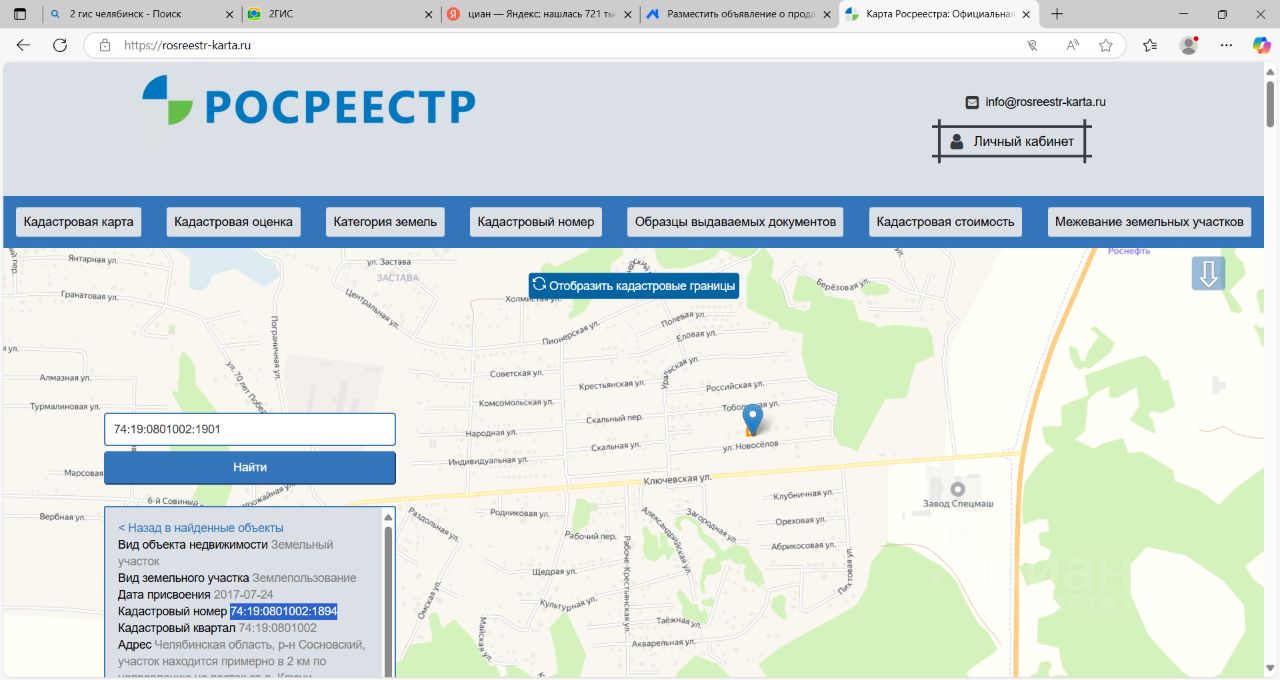Click the Найти search button

coord(250,467)
